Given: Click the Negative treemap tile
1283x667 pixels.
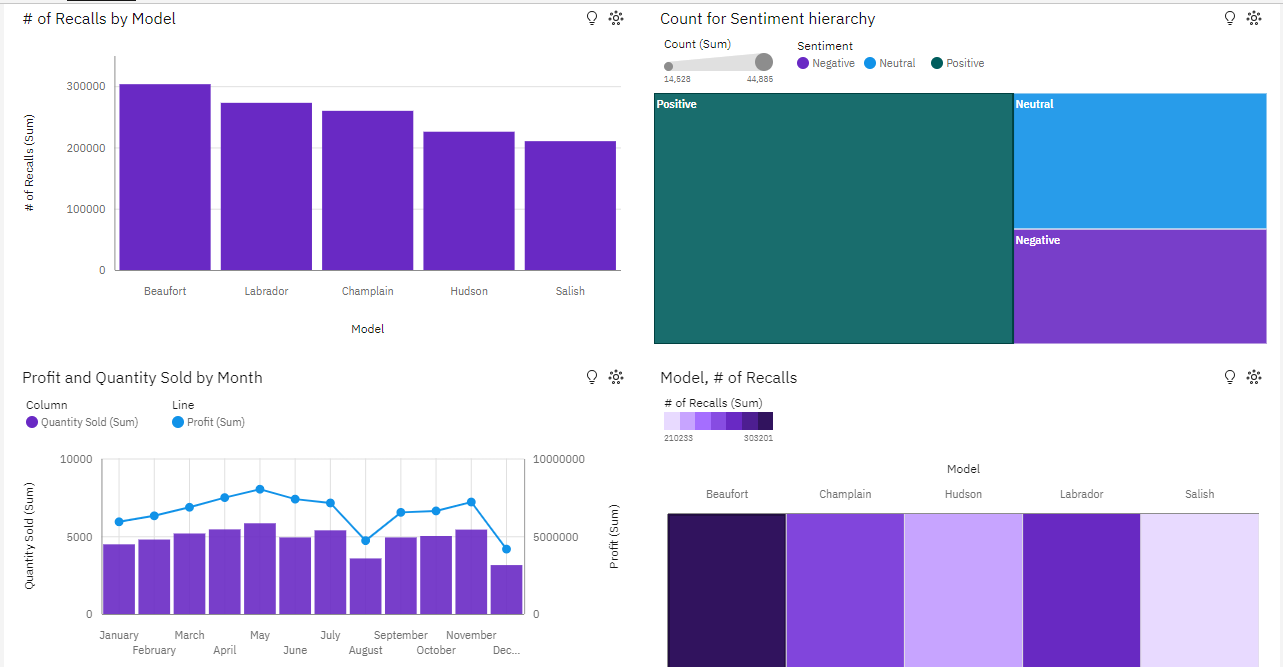Looking at the screenshot, I should pos(1140,287).
